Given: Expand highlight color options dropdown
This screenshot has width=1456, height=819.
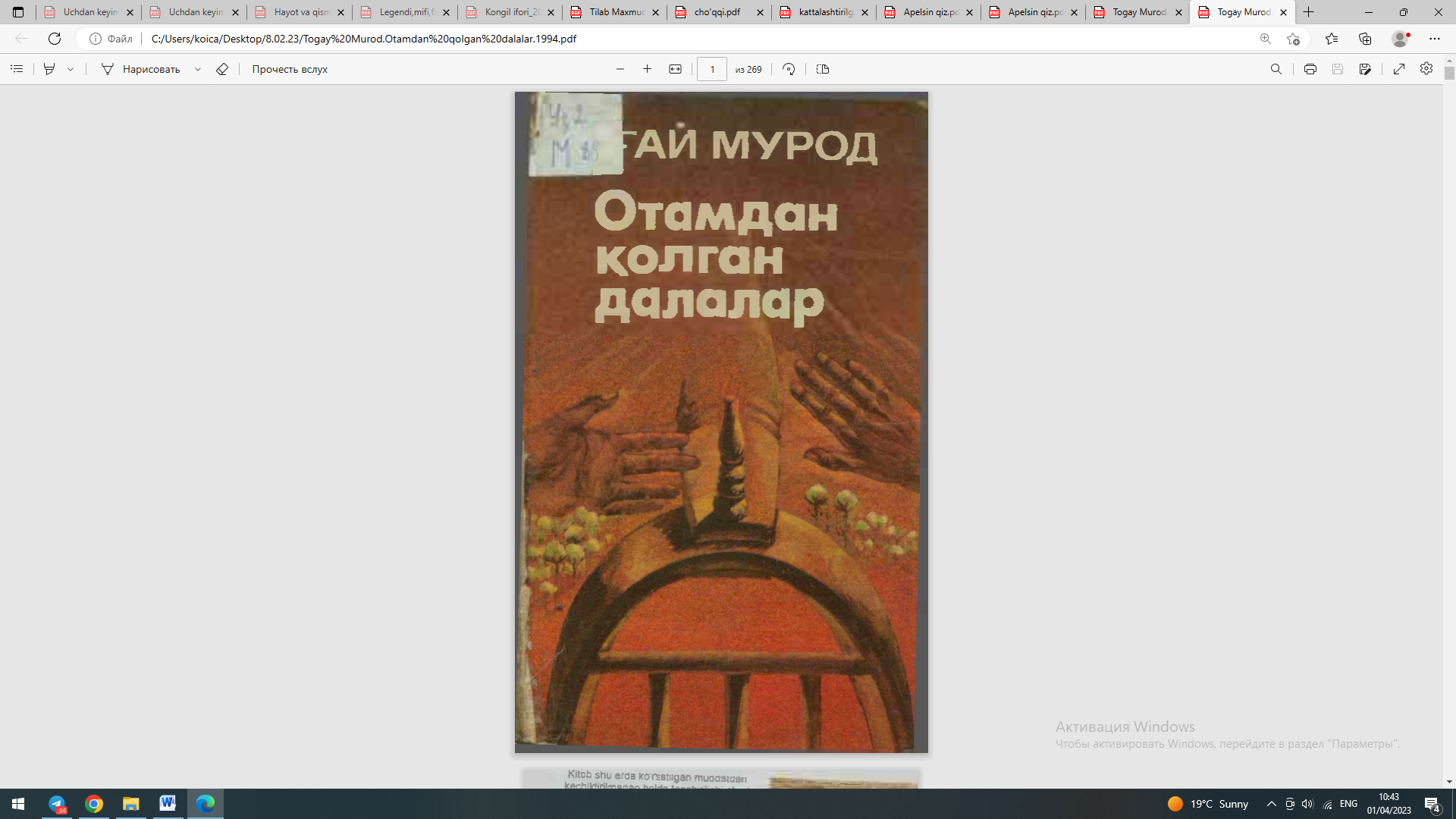Looking at the screenshot, I should point(71,69).
